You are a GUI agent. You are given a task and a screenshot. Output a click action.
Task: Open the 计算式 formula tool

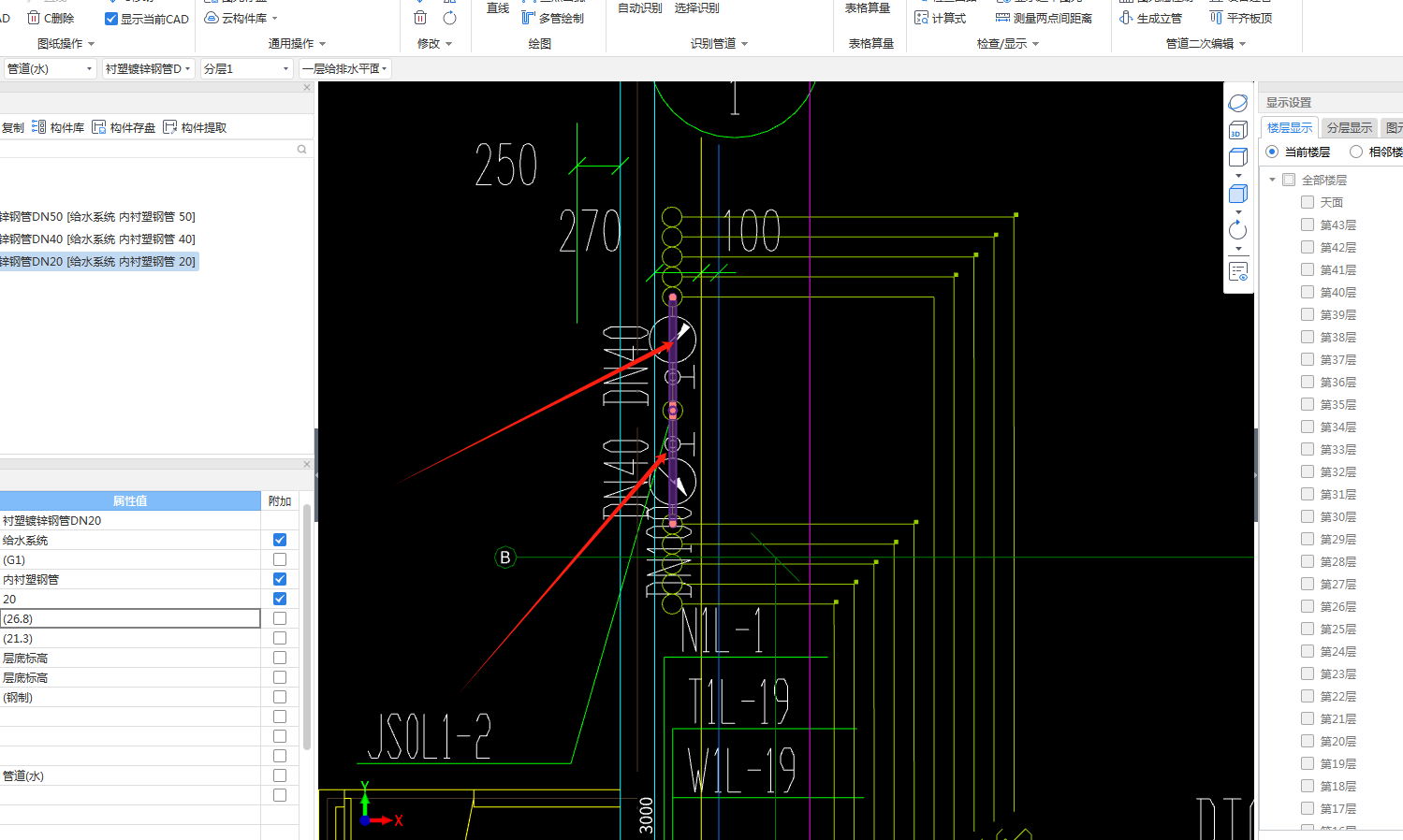pyautogui.click(x=940, y=18)
